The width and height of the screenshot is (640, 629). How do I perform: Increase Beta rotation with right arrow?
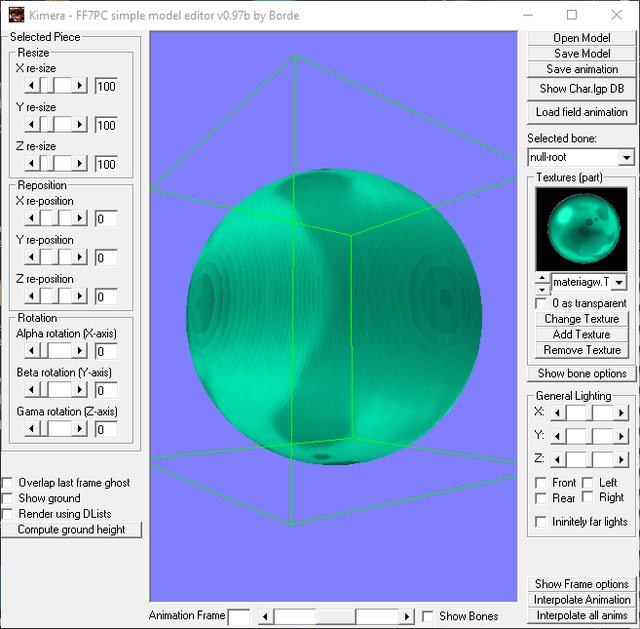[x=80, y=390]
